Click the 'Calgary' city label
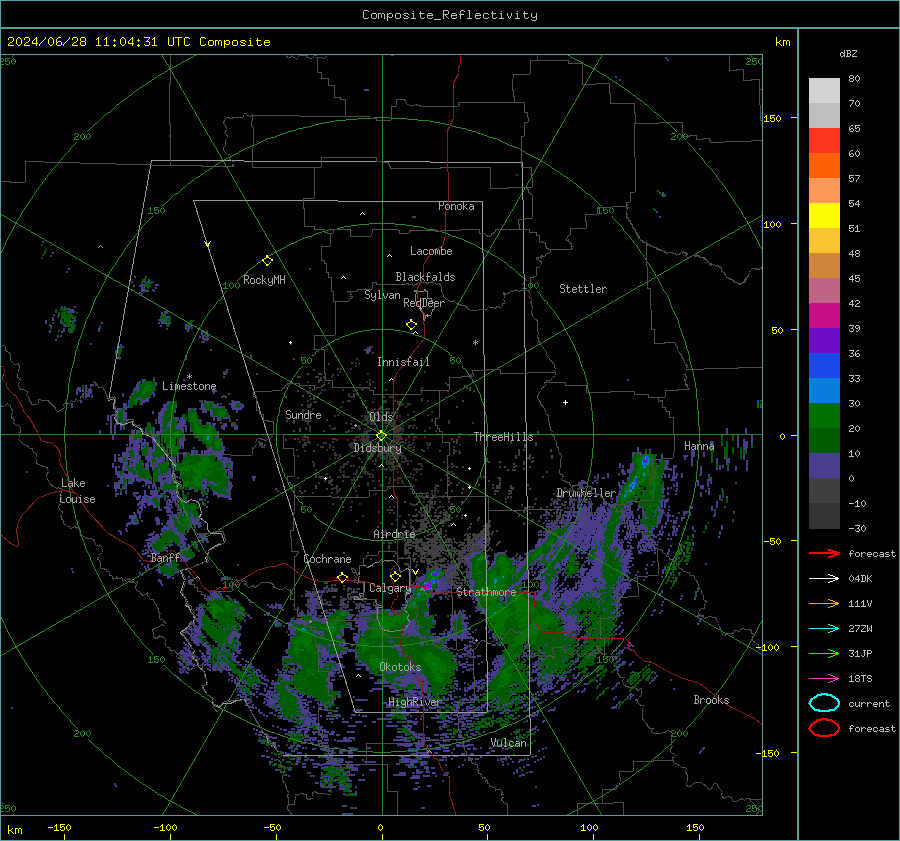900x841 pixels. click(x=390, y=588)
